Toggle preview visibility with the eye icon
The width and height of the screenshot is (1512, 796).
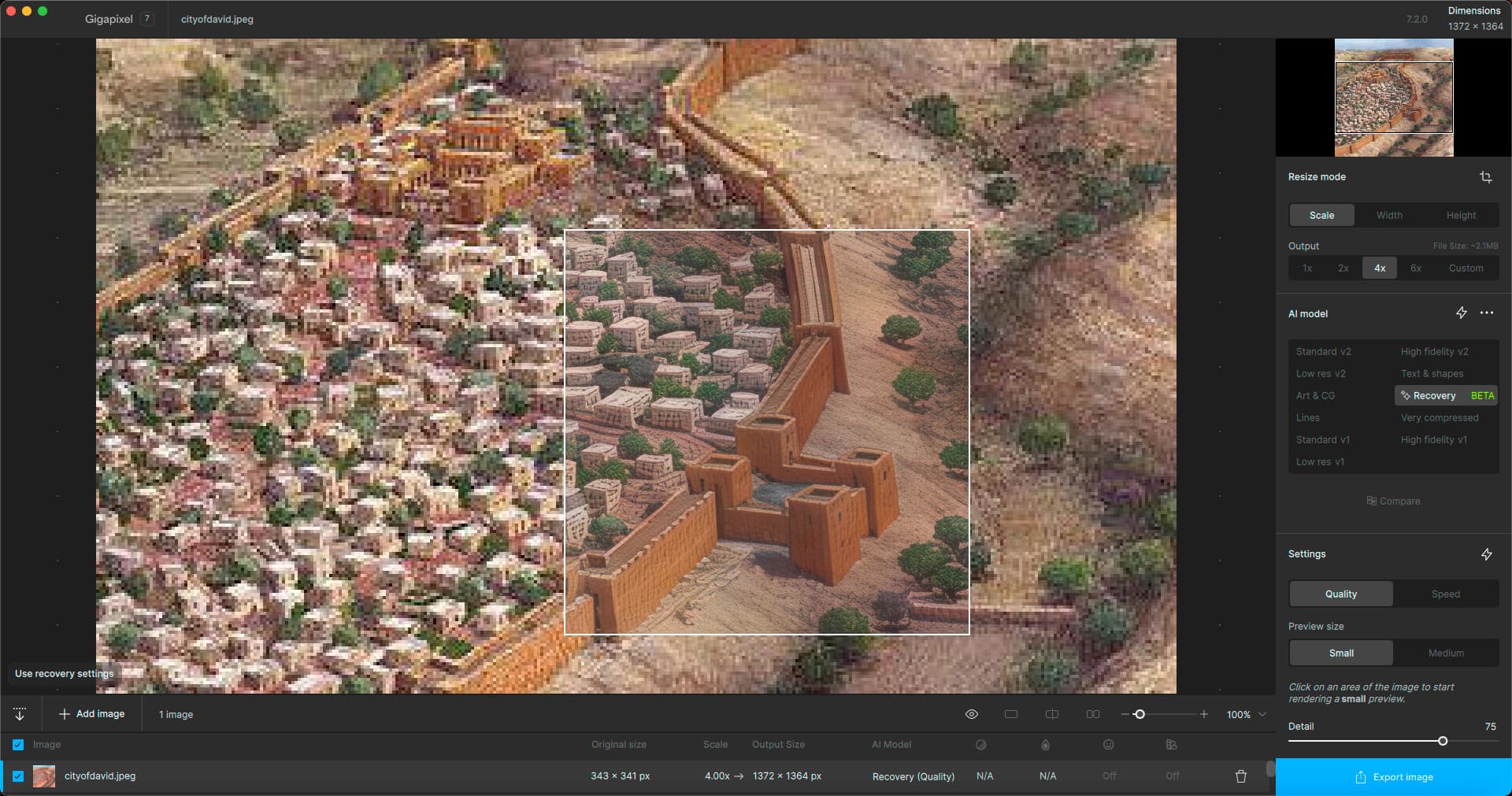pos(972,714)
